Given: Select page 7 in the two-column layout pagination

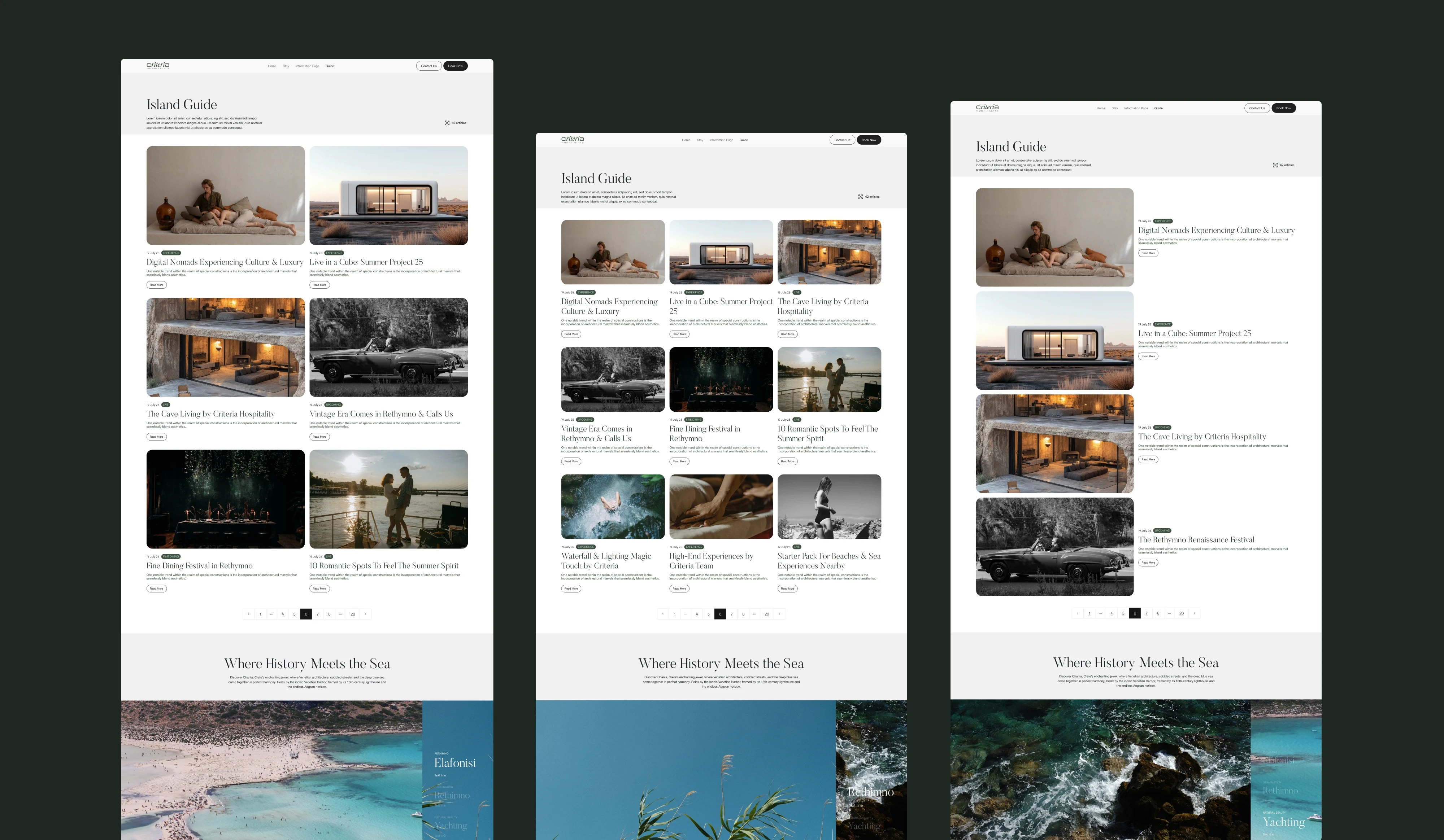Looking at the screenshot, I should click(317, 614).
